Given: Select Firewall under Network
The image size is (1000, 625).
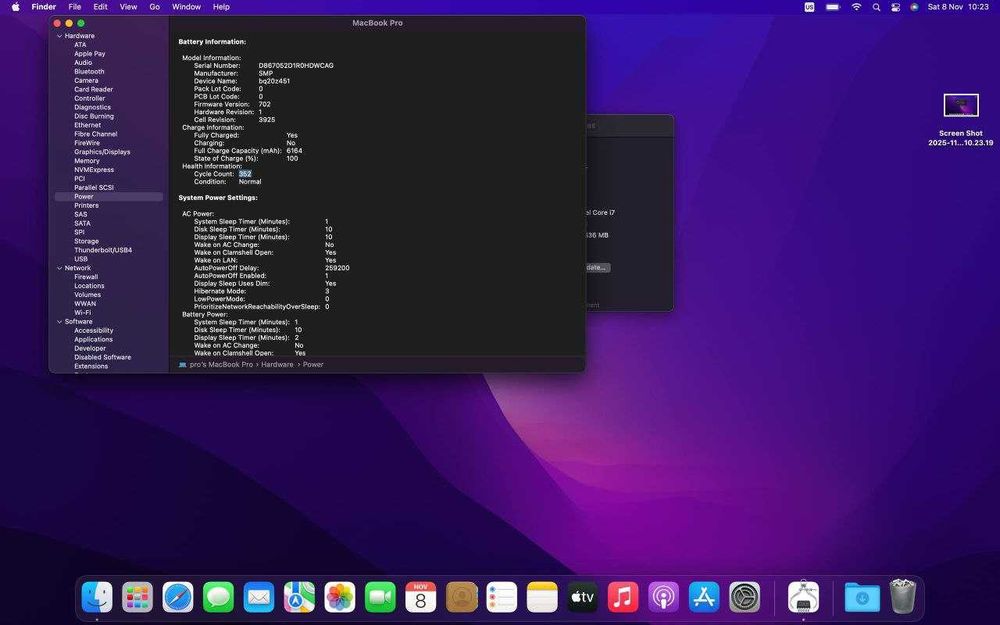Looking at the screenshot, I should click(86, 277).
